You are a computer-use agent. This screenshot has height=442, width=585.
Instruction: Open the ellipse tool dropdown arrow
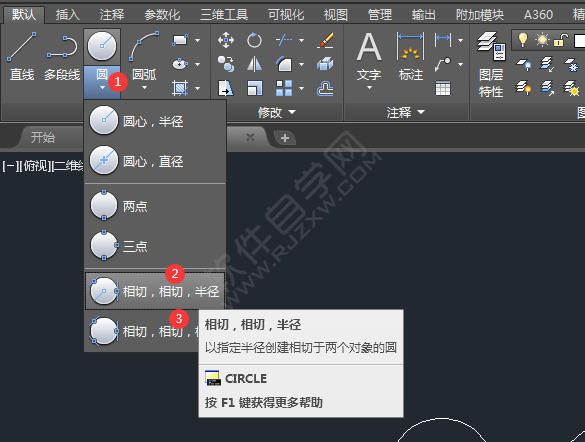pos(197,64)
